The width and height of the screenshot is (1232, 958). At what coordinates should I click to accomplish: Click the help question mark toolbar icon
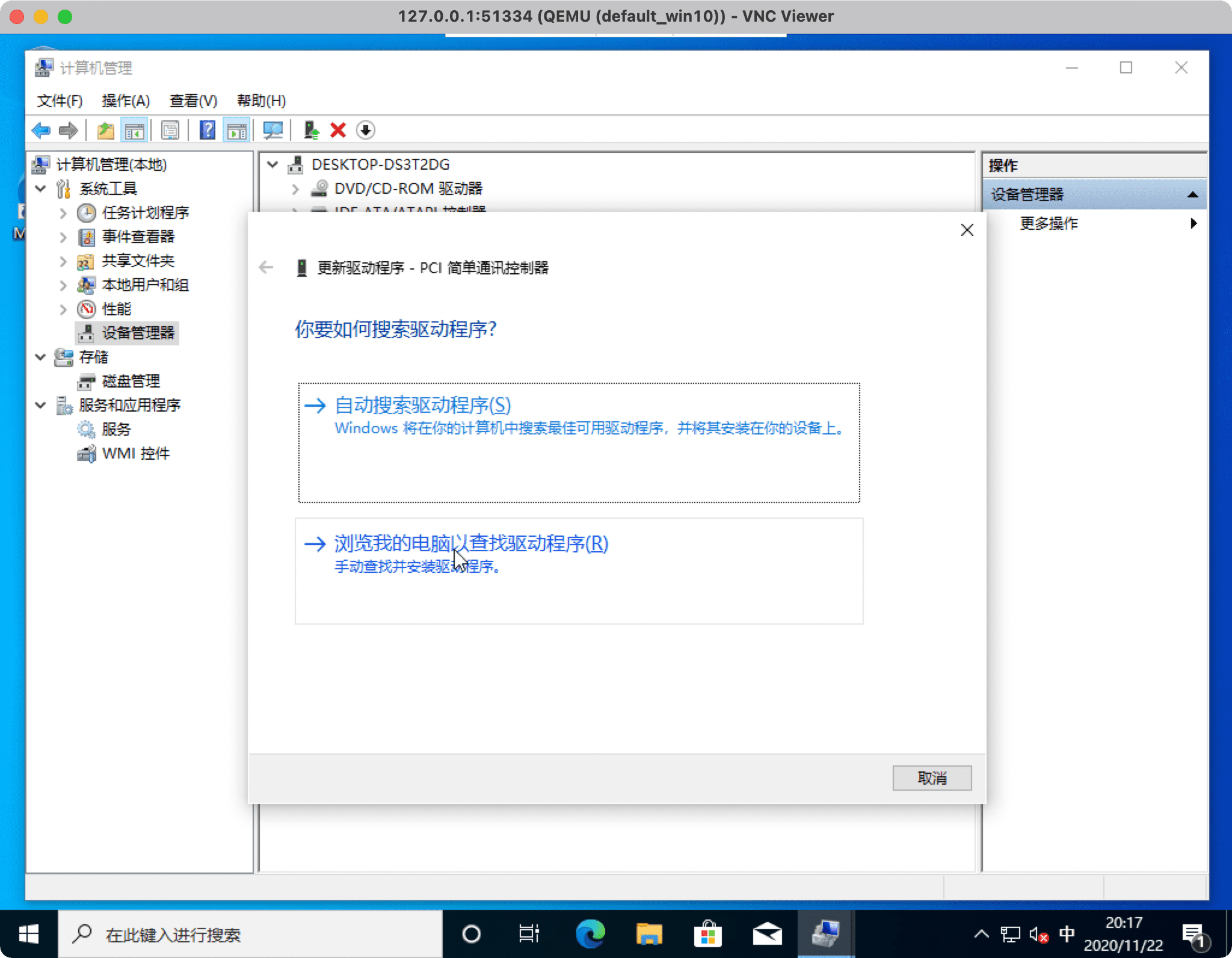point(208,130)
